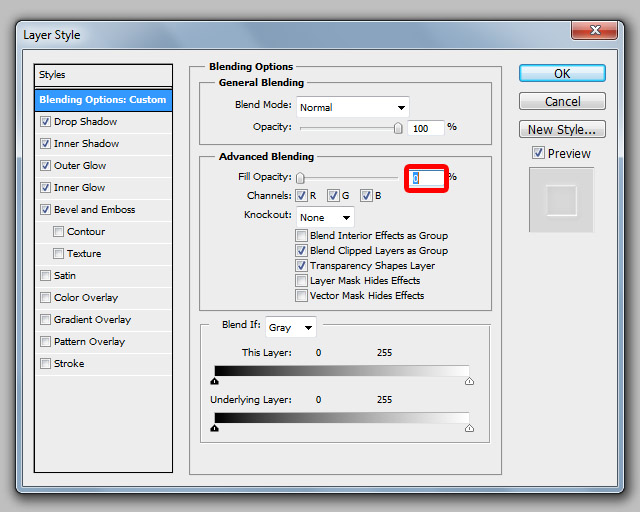Image resolution: width=640 pixels, height=512 pixels.
Task: Open the Satin settings label
Action: click(65, 276)
